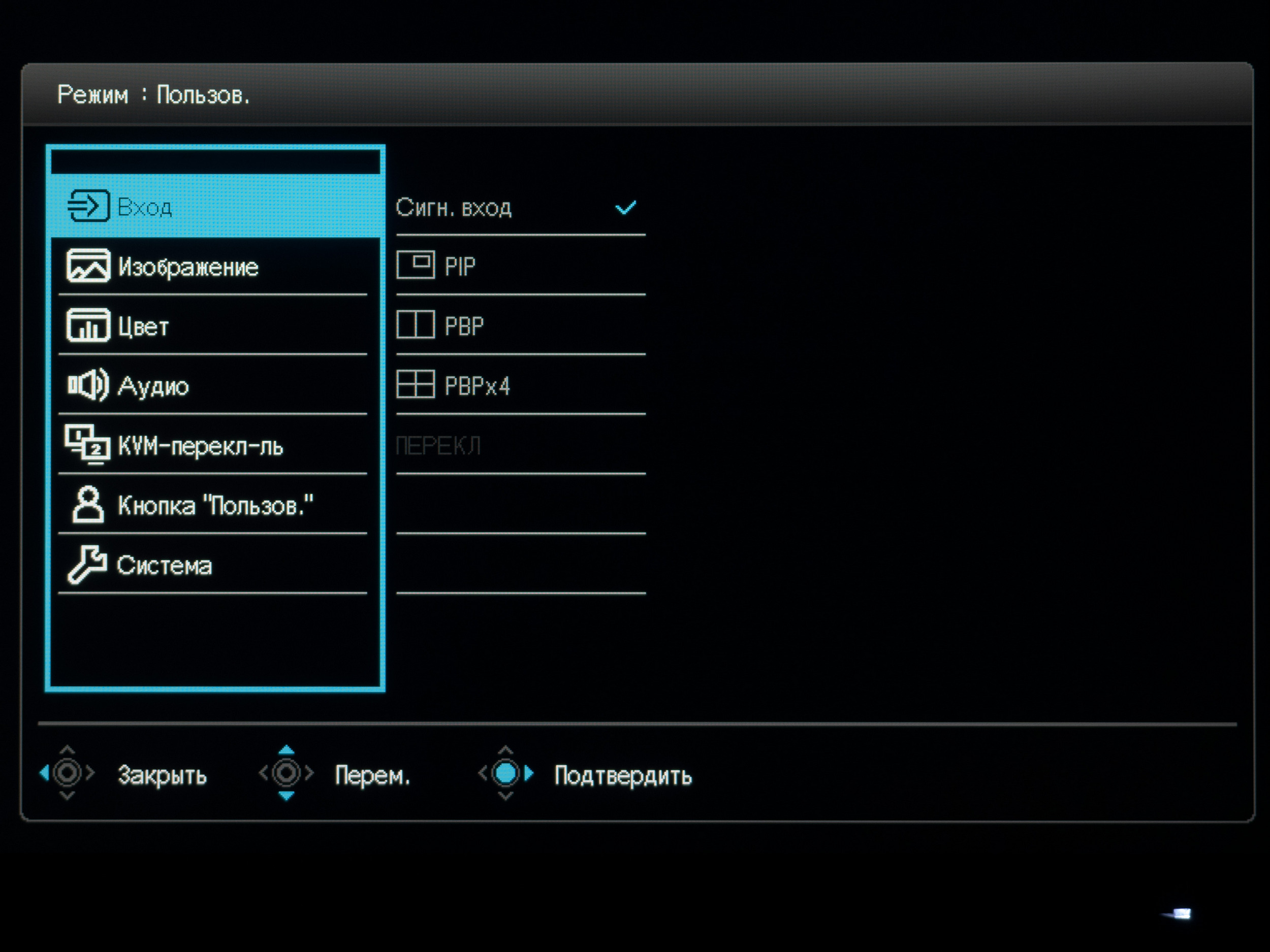Click the PBP split-screen icon
This screenshot has height=952, width=1270.
coord(416,325)
